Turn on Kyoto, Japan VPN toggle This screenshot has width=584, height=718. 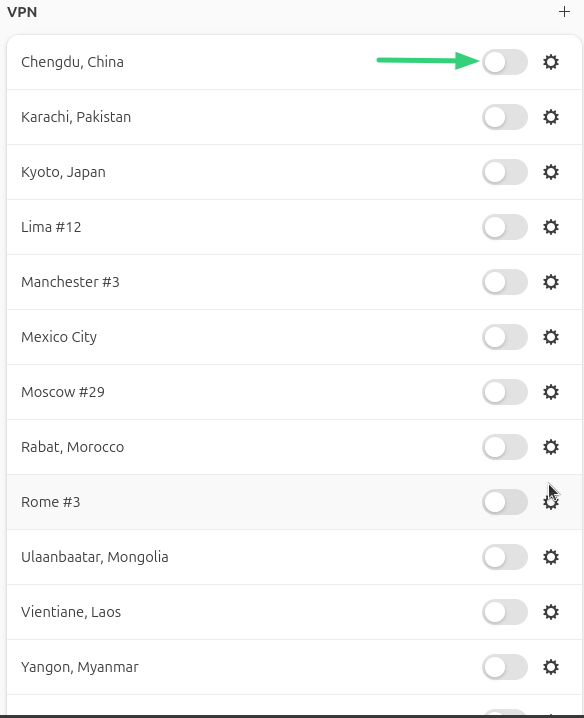(x=505, y=172)
